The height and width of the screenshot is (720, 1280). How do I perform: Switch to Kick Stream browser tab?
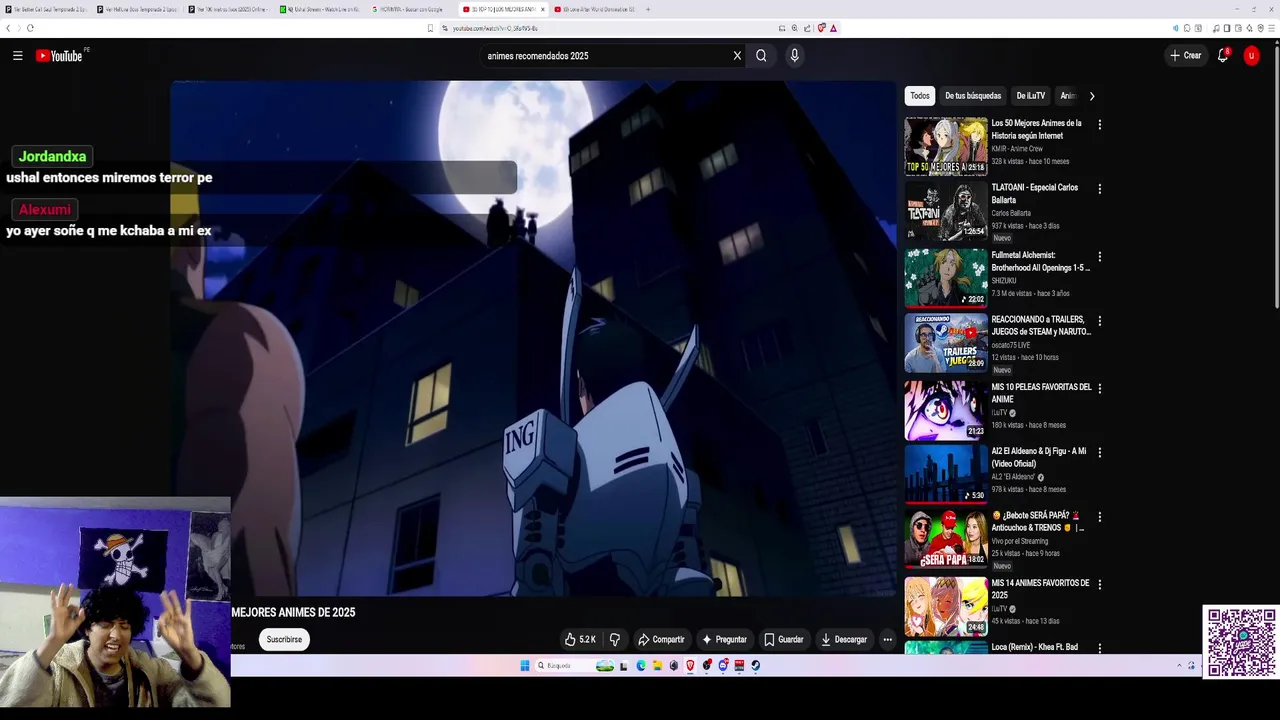[320, 9]
